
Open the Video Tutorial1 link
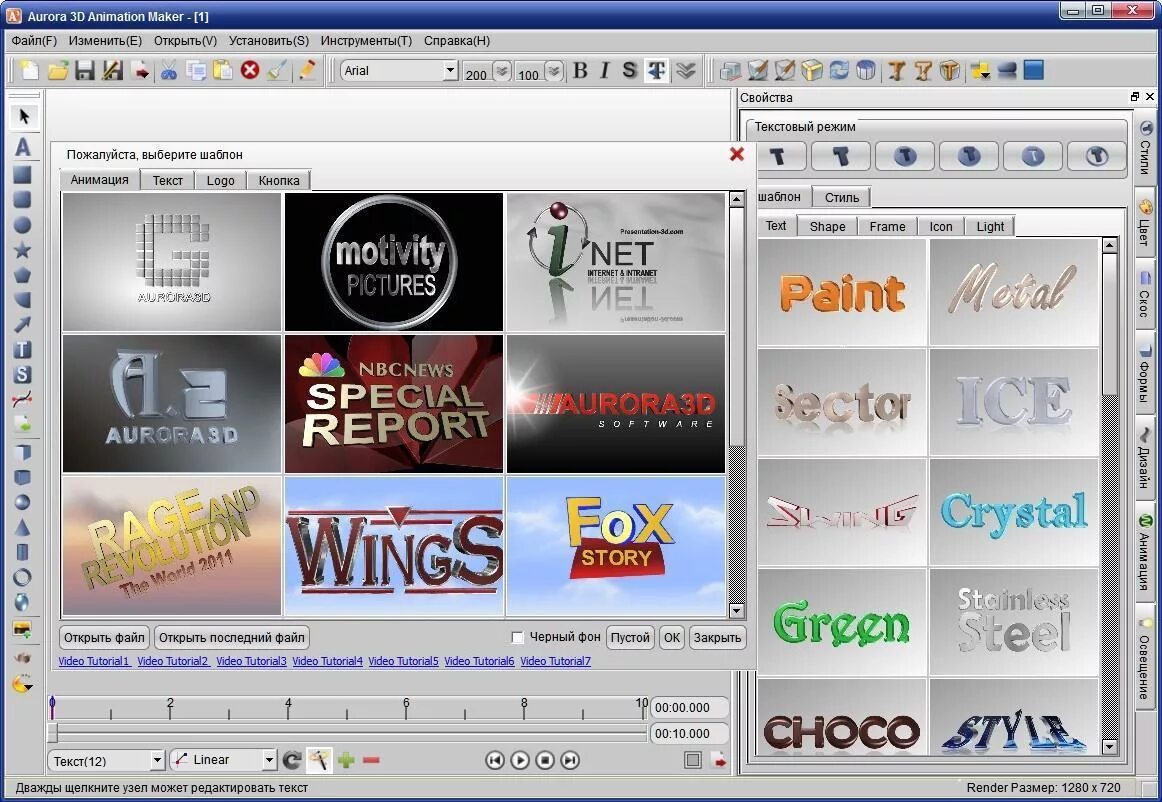(94, 661)
